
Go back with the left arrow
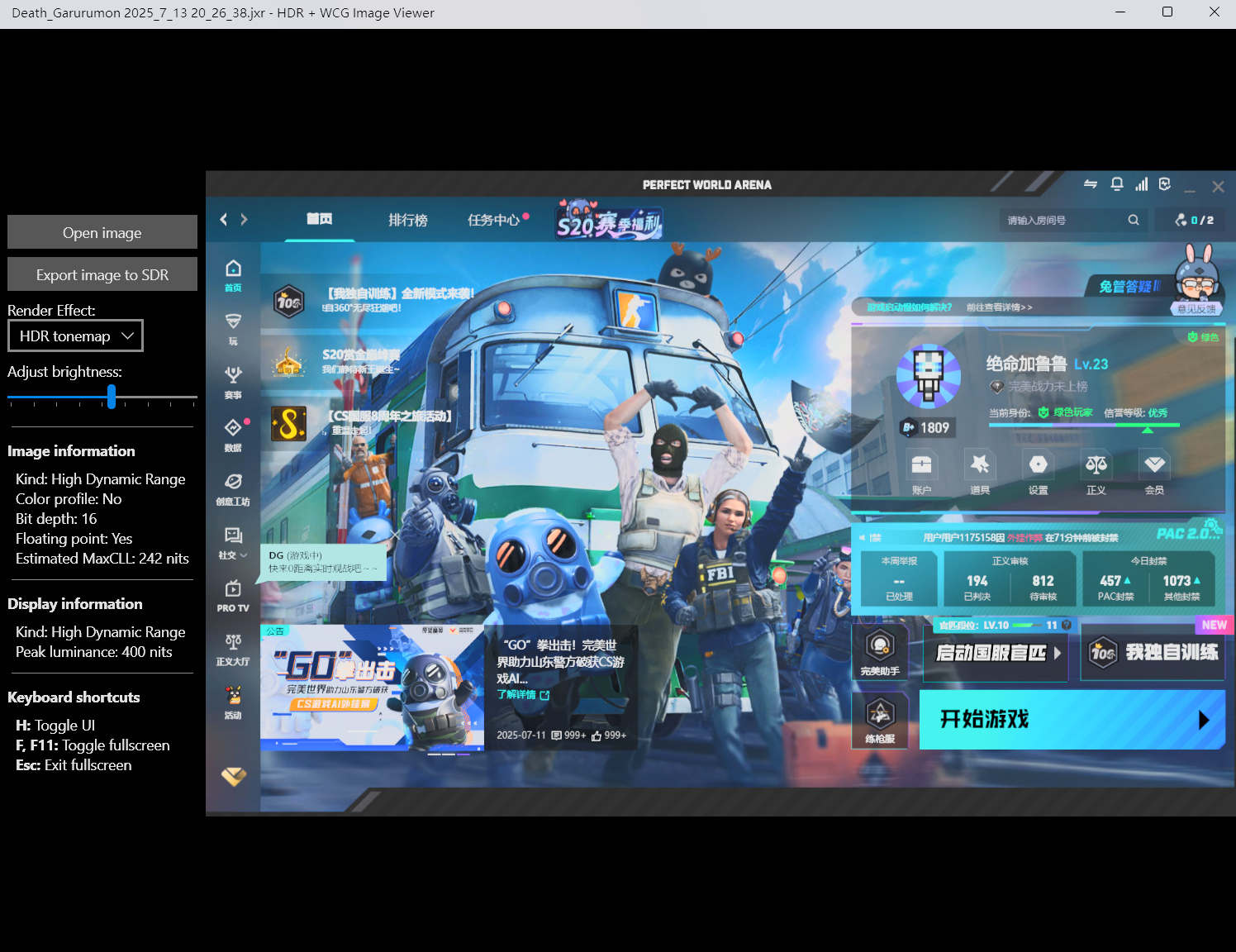(x=223, y=219)
